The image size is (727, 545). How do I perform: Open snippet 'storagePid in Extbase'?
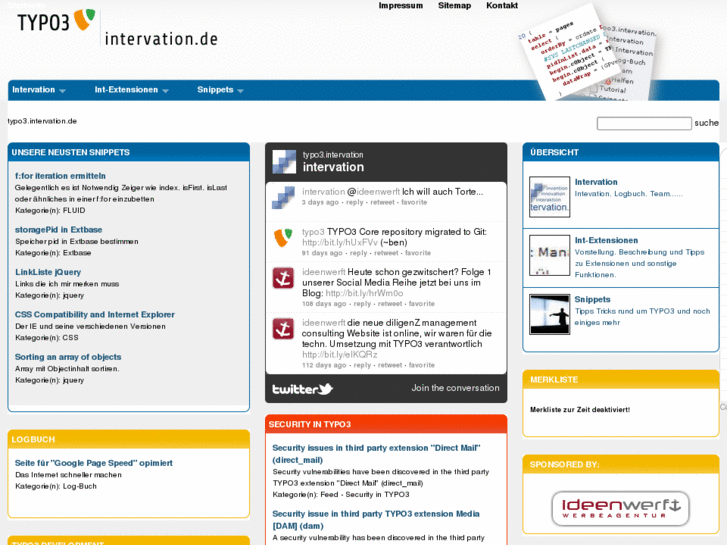[58, 230]
